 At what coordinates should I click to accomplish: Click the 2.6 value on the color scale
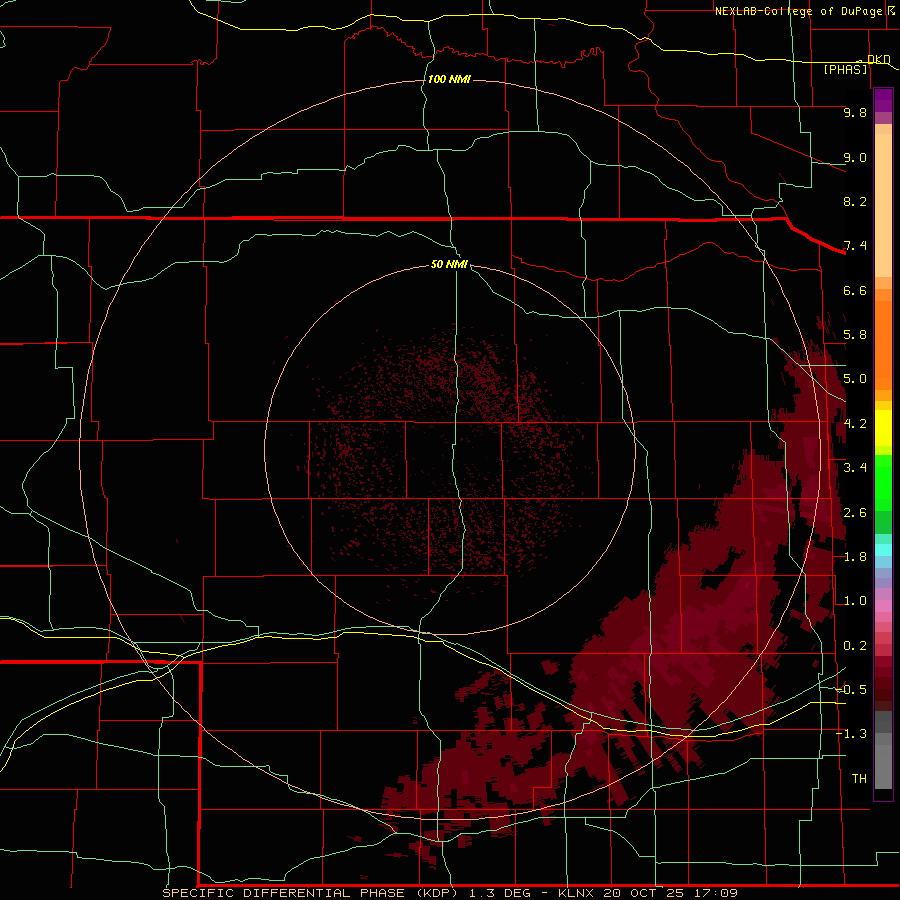click(855, 513)
